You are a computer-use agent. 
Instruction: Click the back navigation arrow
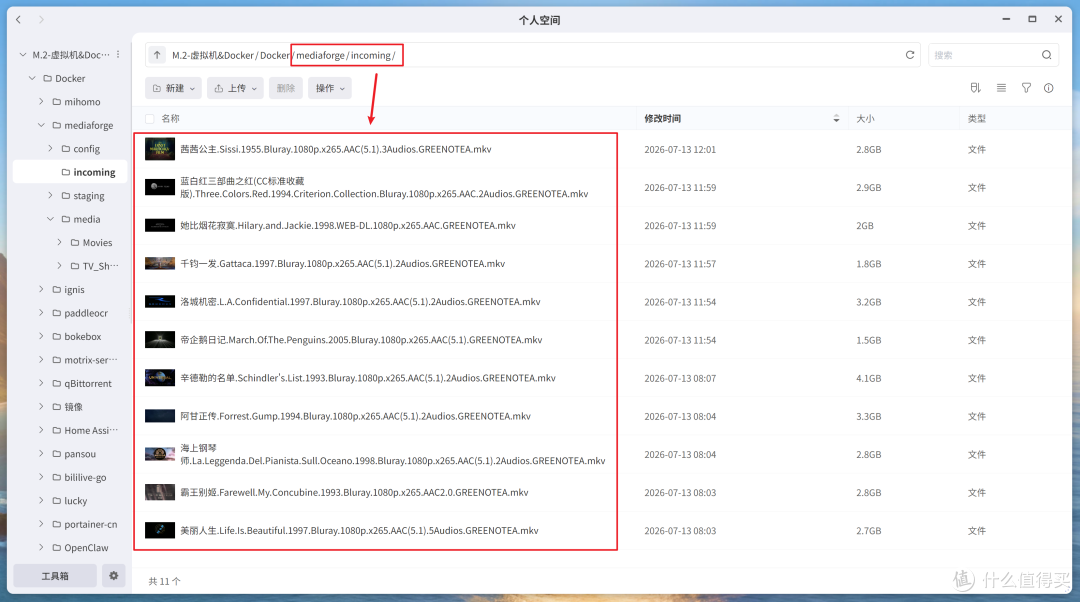pyautogui.click(x=19, y=20)
